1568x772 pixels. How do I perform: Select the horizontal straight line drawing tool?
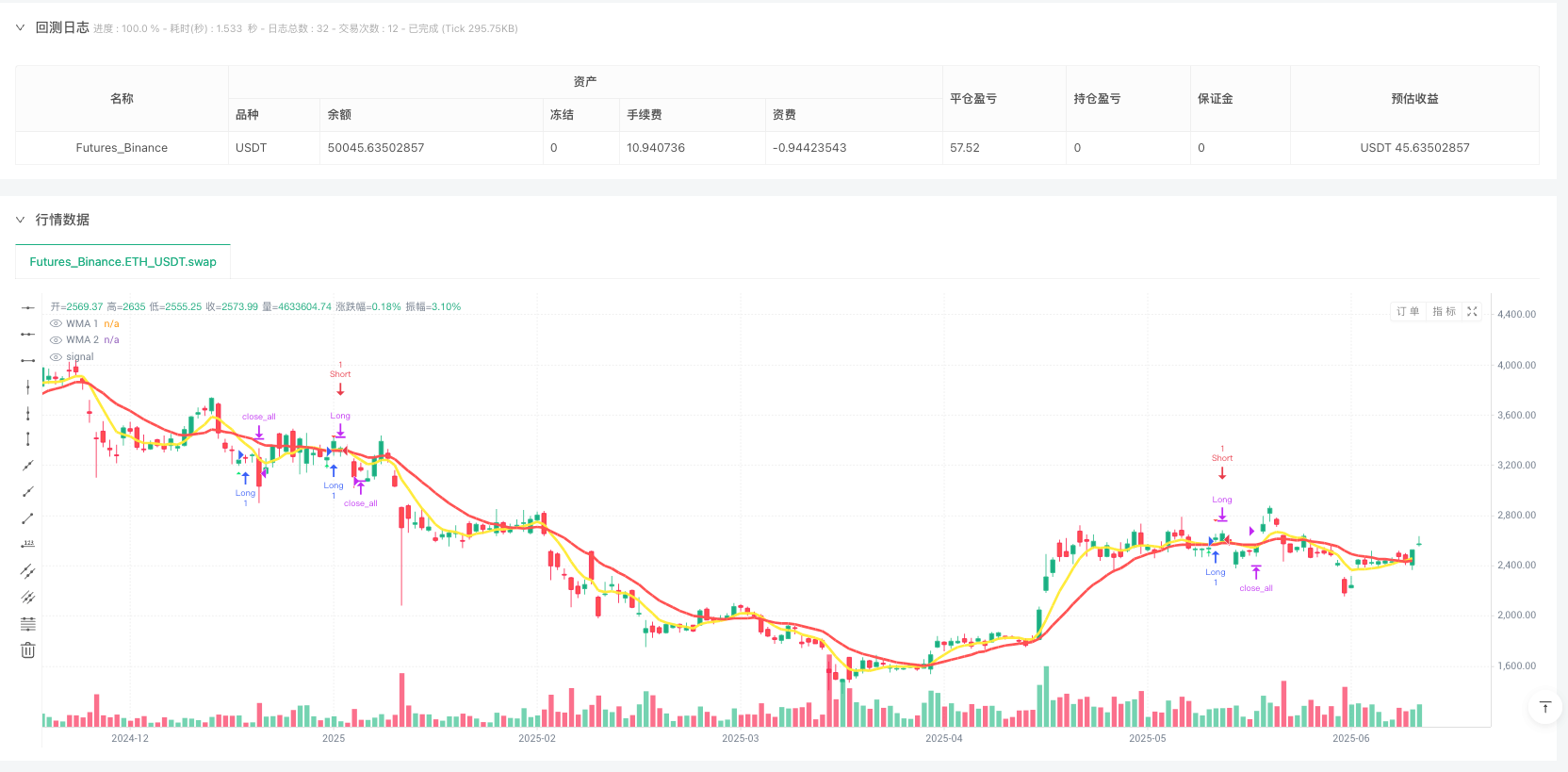click(x=28, y=307)
